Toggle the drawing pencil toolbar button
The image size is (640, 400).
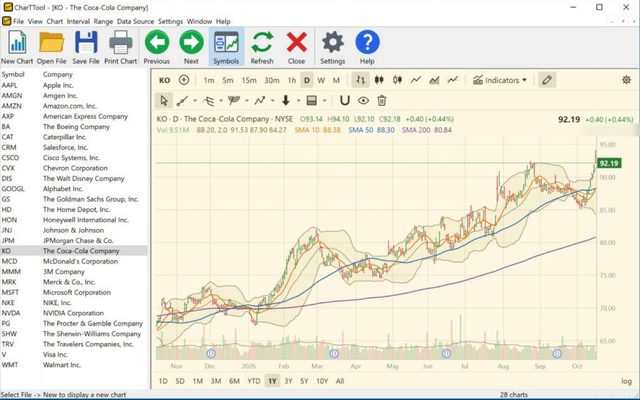click(x=547, y=80)
